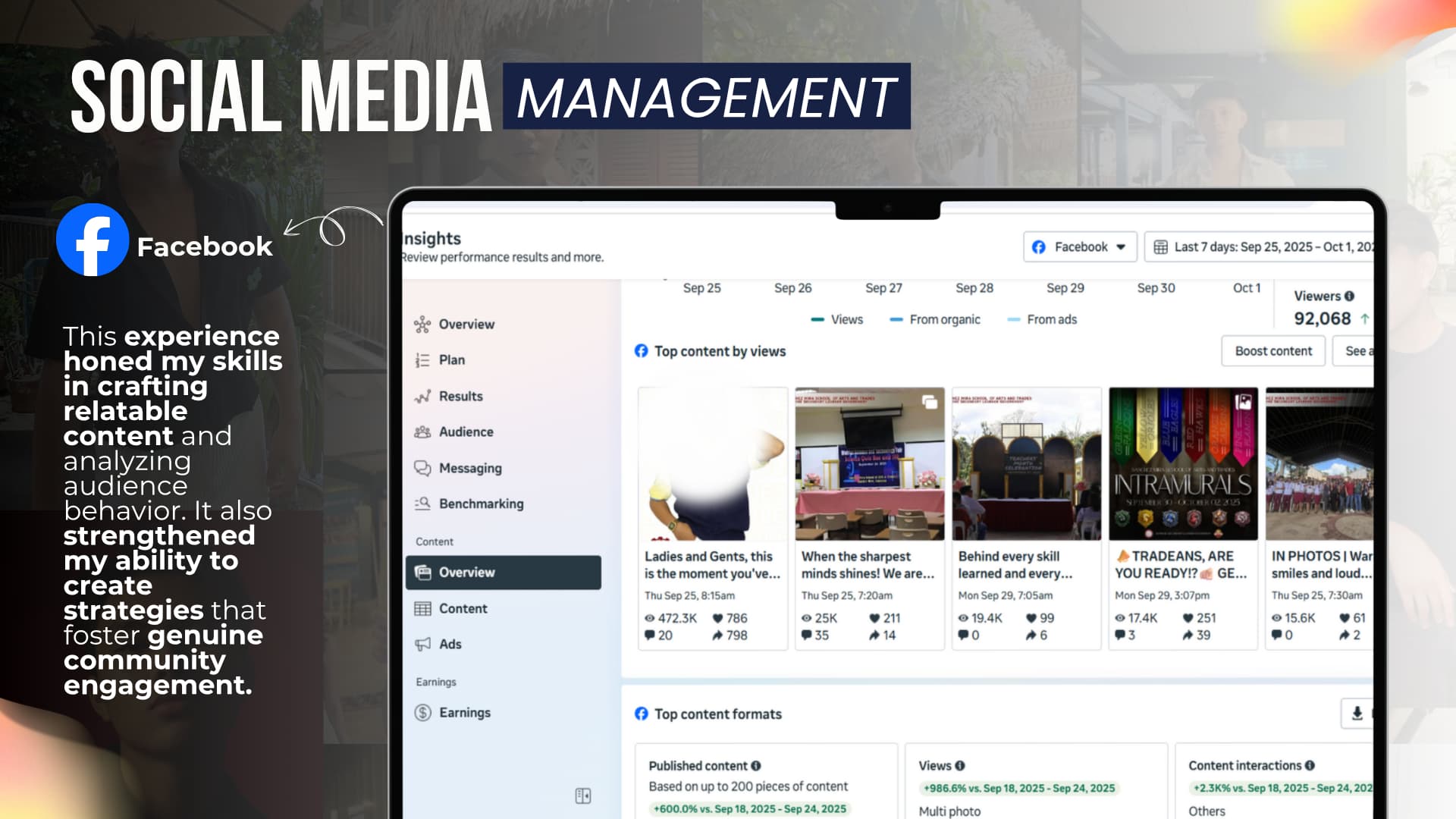Open the INTRAMURALS post thumbnail
The width and height of the screenshot is (1456, 819).
[1182, 464]
